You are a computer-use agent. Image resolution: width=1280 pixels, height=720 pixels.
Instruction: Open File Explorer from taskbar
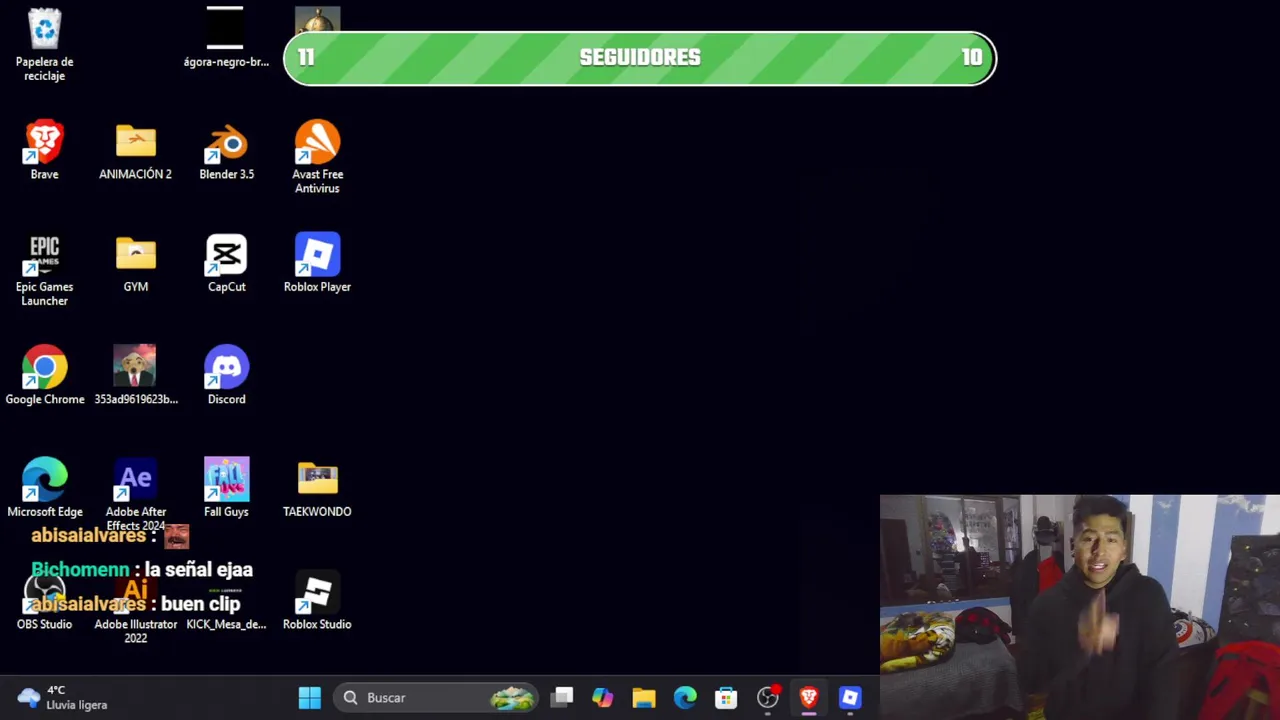click(x=643, y=698)
